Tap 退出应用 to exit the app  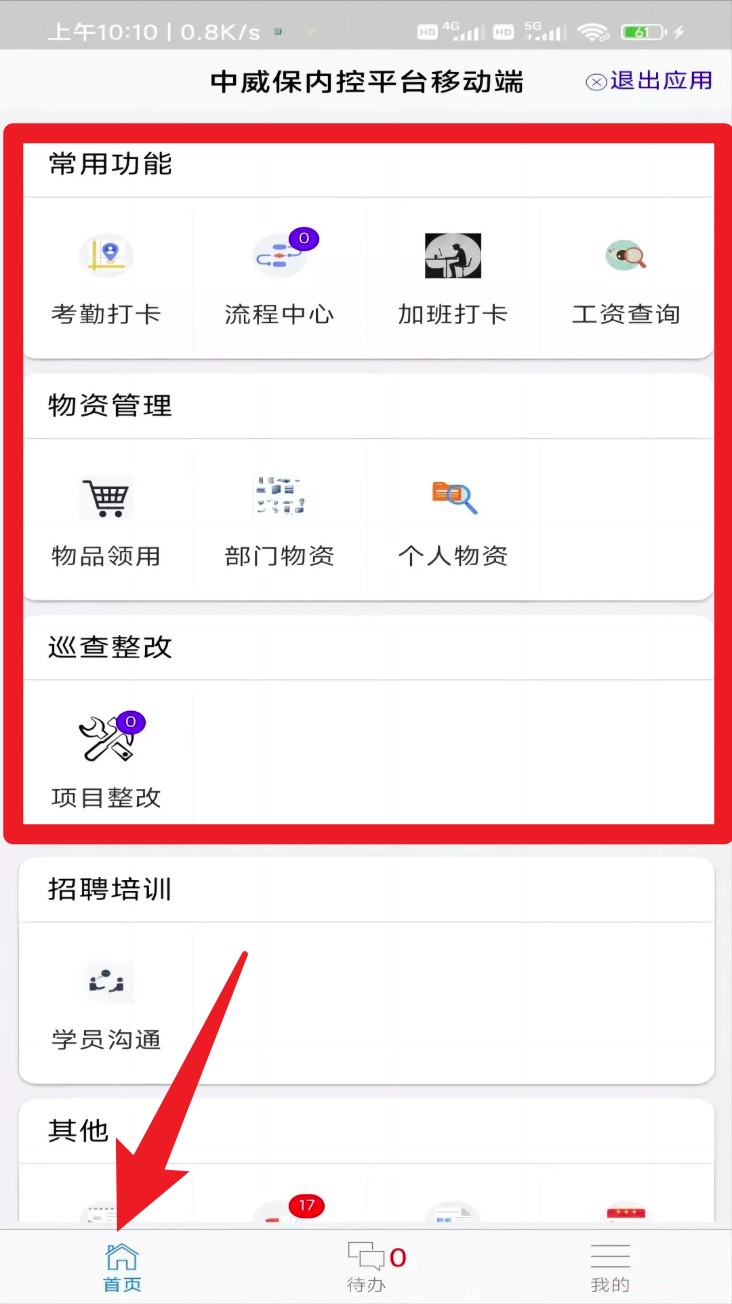pyautogui.click(x=649, y=81)
